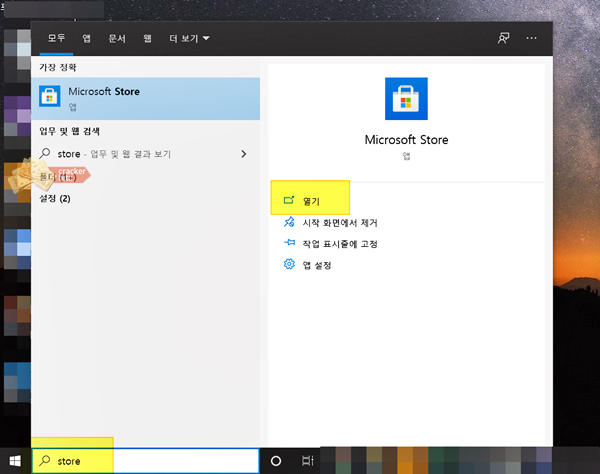Switch to the 앱 tab
This screenshot has height=474, width=600.
pyautogui.click(x=86, y=38)
